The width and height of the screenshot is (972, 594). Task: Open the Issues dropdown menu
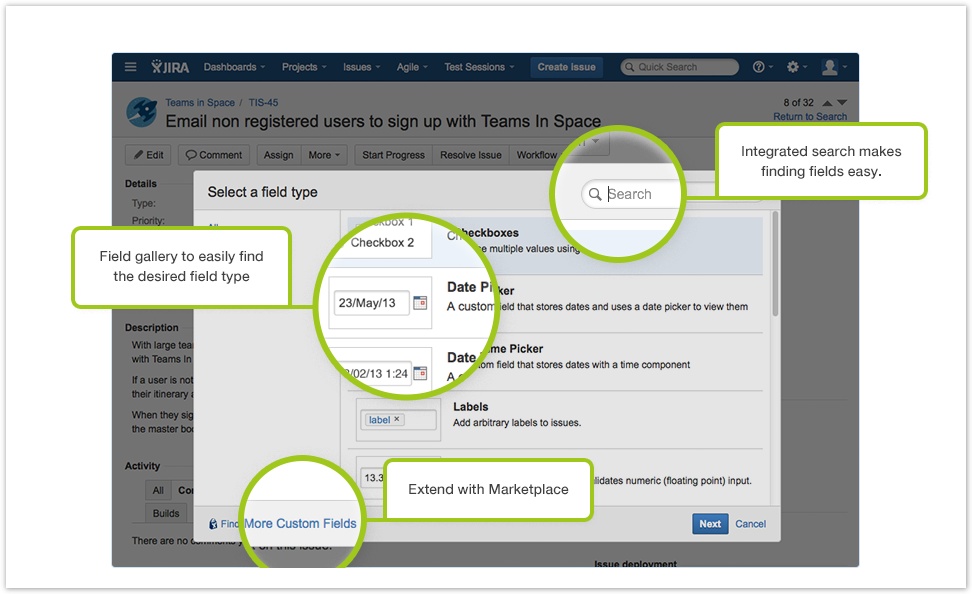(x=361, y=67)
